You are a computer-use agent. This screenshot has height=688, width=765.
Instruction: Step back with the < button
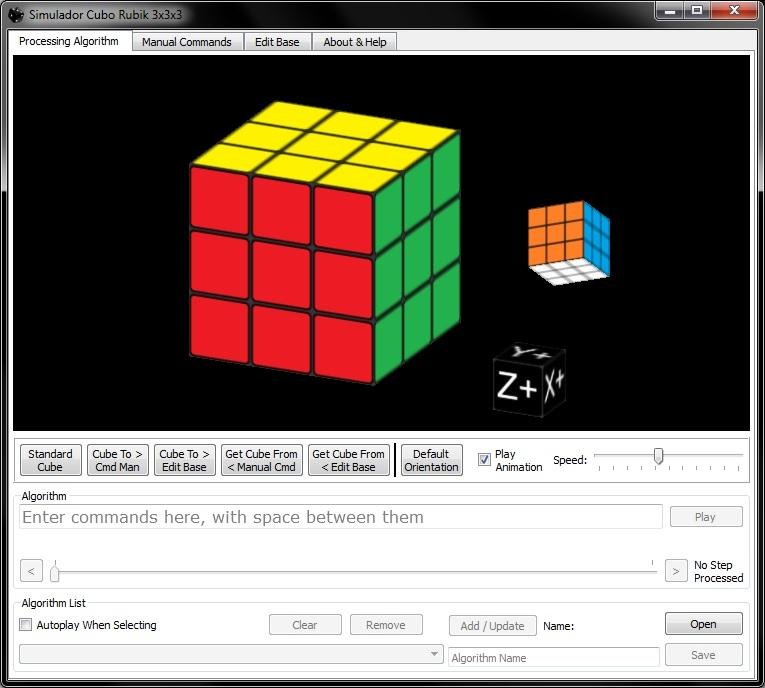[31, 571]
